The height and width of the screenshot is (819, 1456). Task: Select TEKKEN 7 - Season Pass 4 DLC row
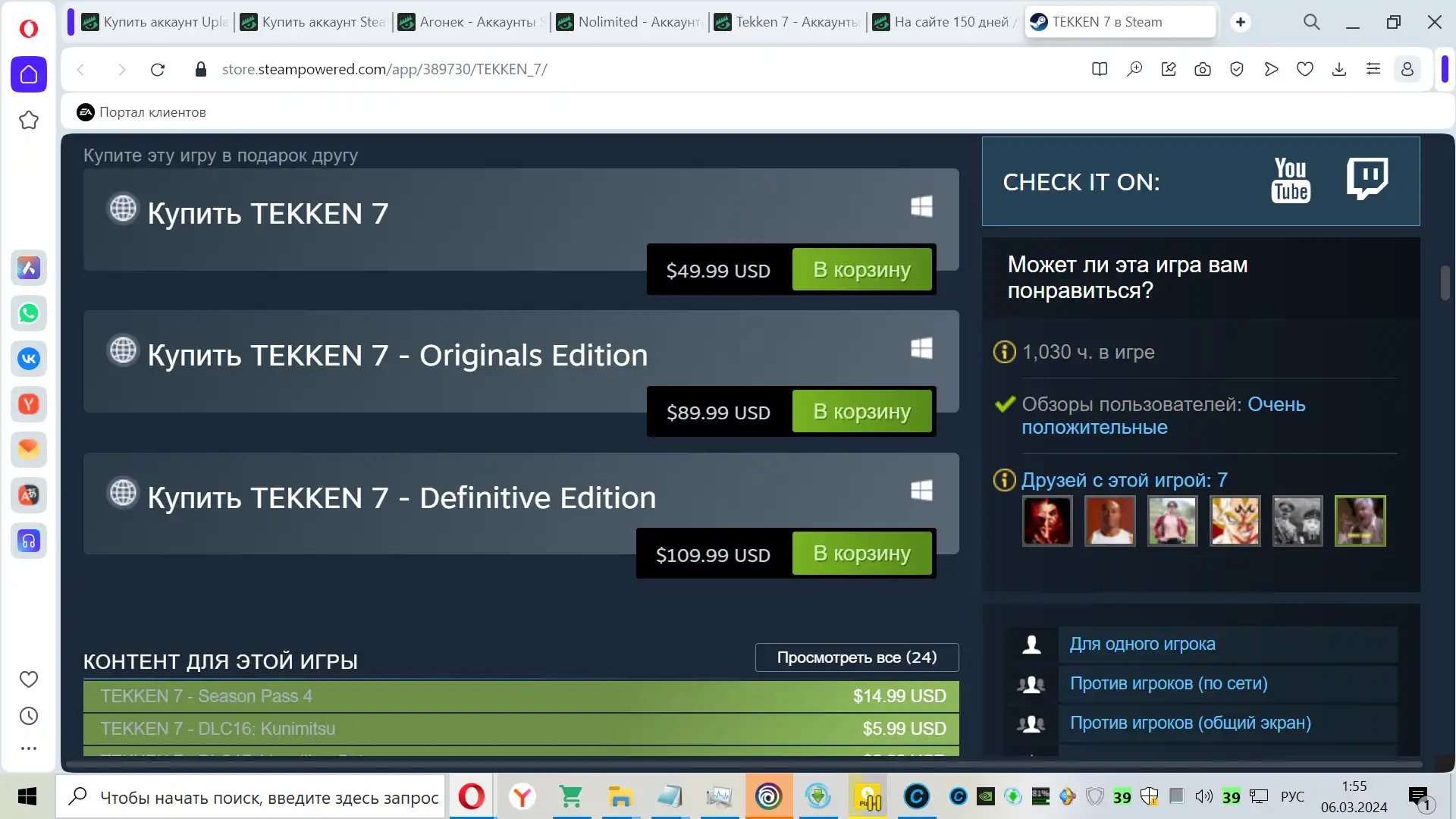(x=521, y=696)
